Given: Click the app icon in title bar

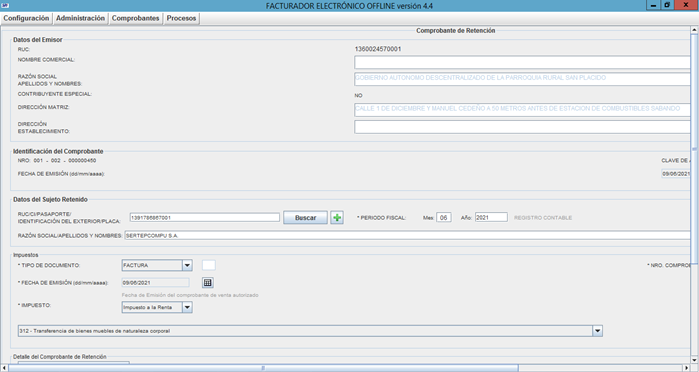Looking at the screenshot, I should click(5, 5).
